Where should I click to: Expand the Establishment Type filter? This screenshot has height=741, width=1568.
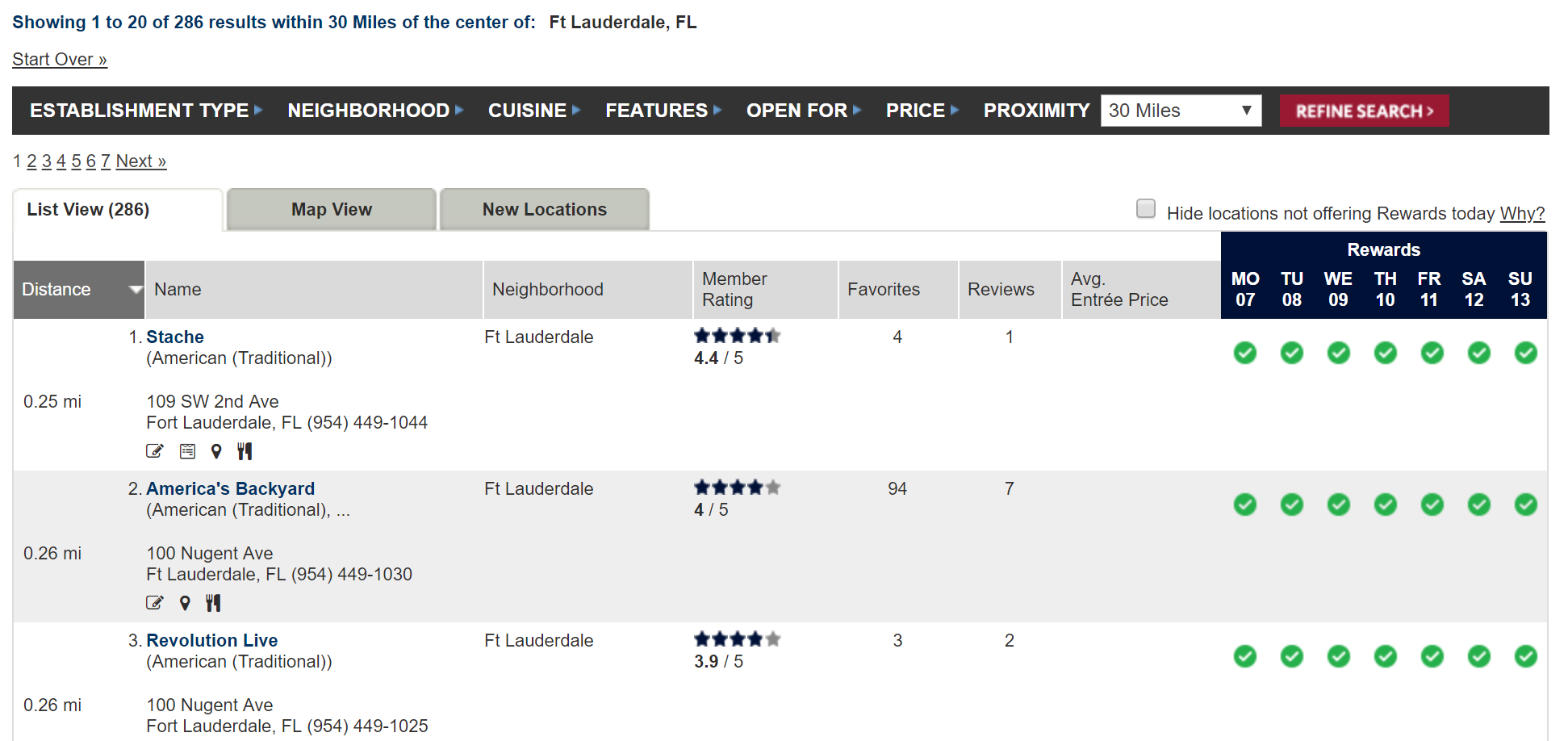tap(146, 111)
